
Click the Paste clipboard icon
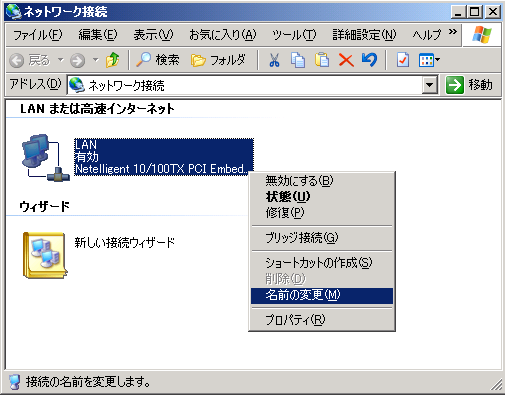[x=322, y=60]
